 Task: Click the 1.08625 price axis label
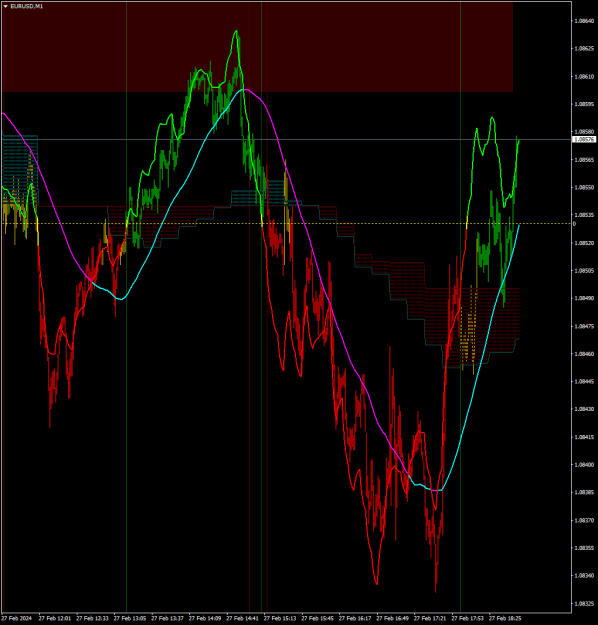pos(584,49)
